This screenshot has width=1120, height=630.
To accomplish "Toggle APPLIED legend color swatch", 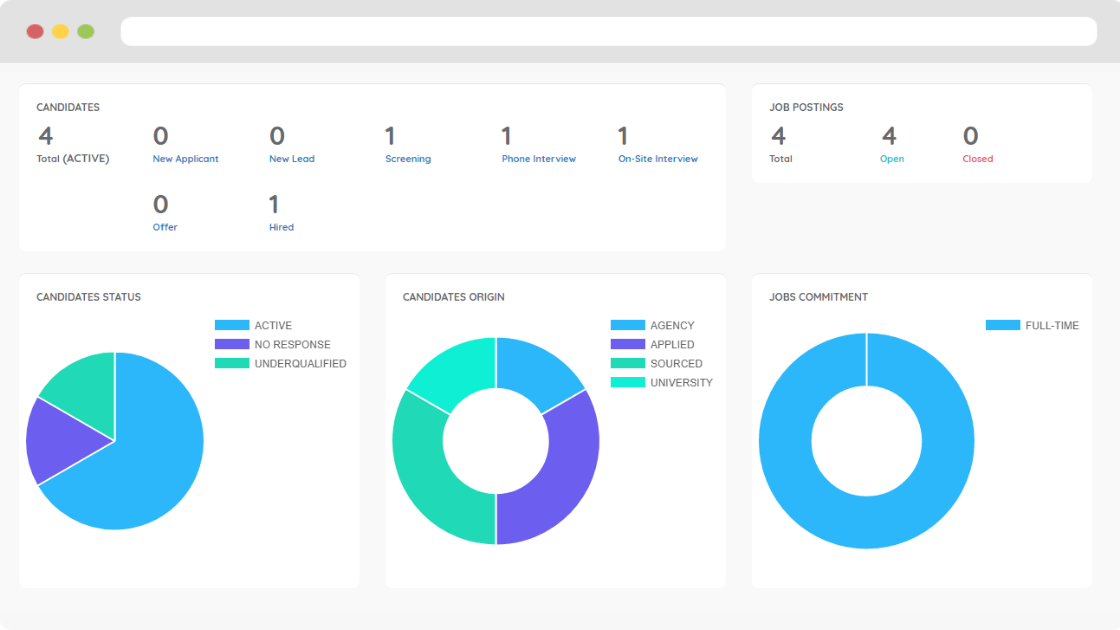I will 627,344.
